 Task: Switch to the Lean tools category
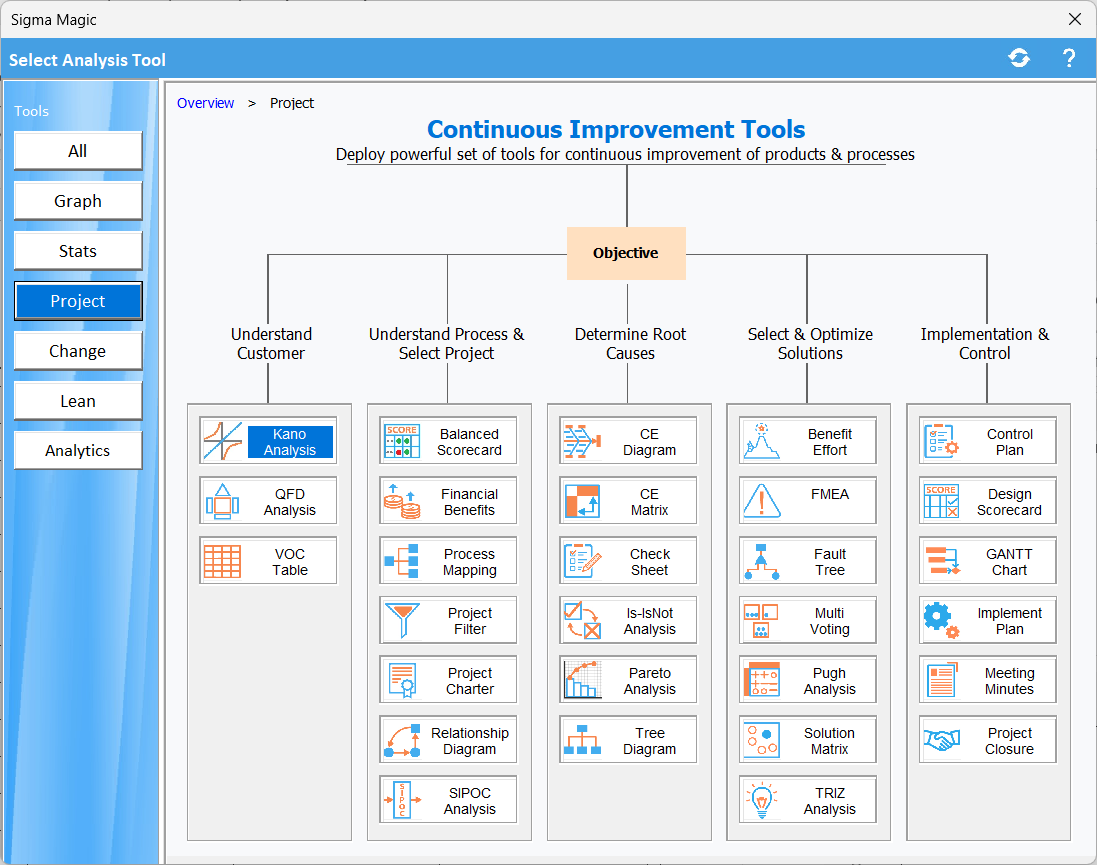[x=78, y=401]
